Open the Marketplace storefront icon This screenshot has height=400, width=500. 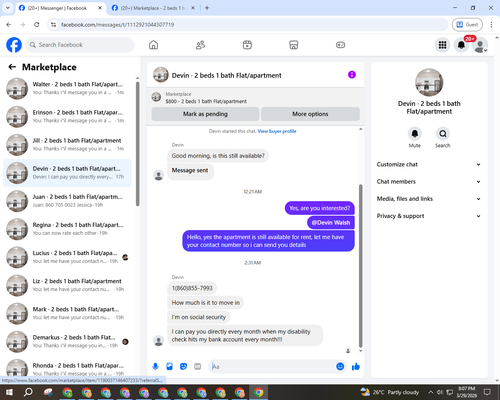pos(294,45)
